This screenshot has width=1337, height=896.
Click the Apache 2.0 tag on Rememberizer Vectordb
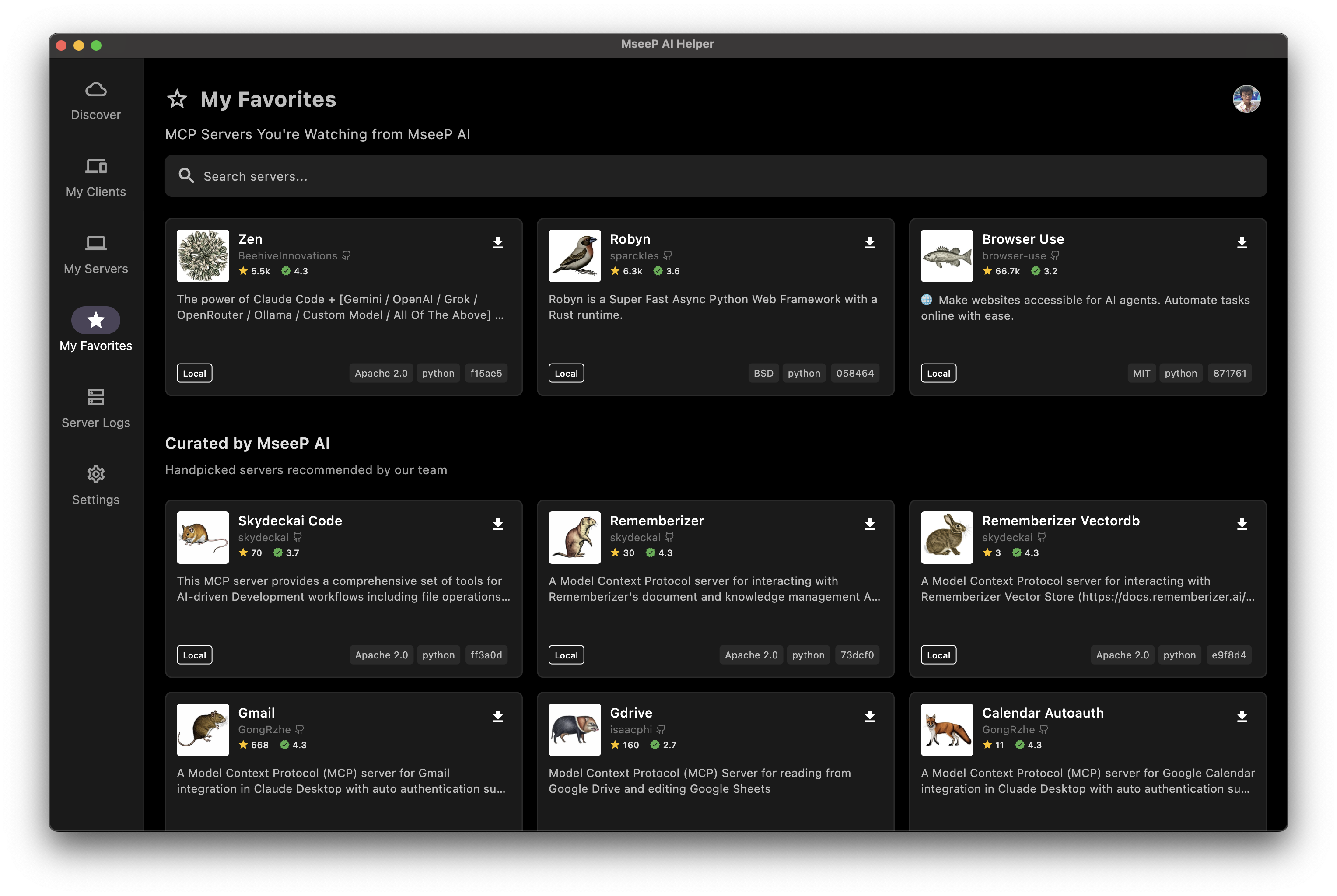[x=1122, y=655]
